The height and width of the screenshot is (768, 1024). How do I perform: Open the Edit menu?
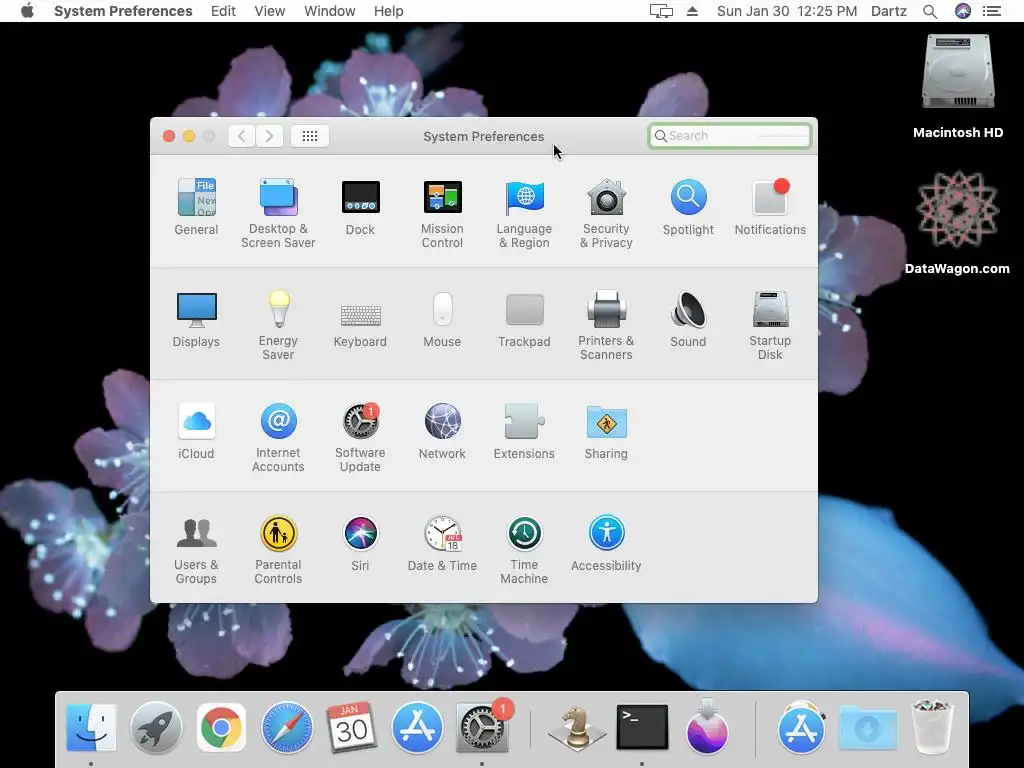pyautogui.click(x=223, y=11)
